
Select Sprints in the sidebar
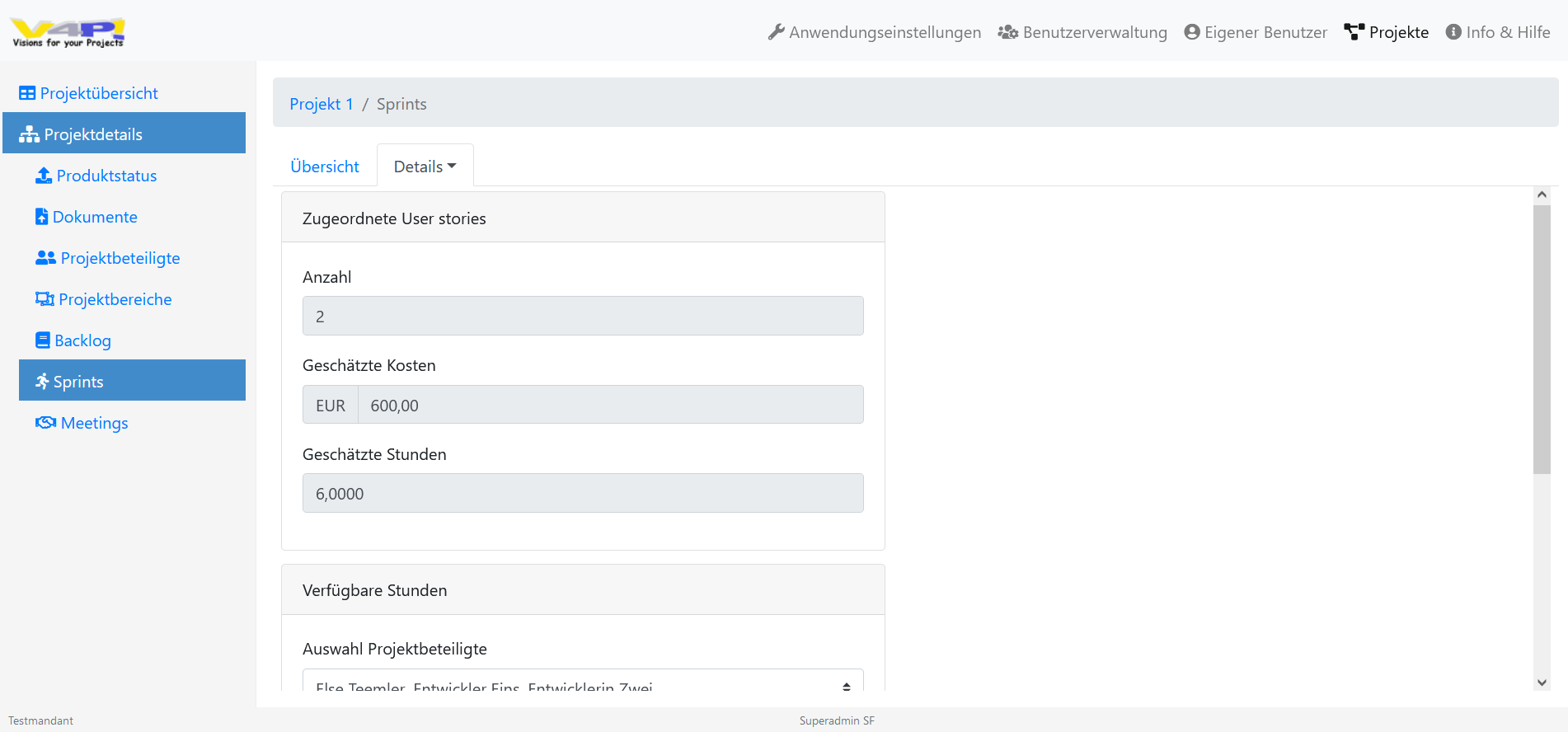point(132,380)
